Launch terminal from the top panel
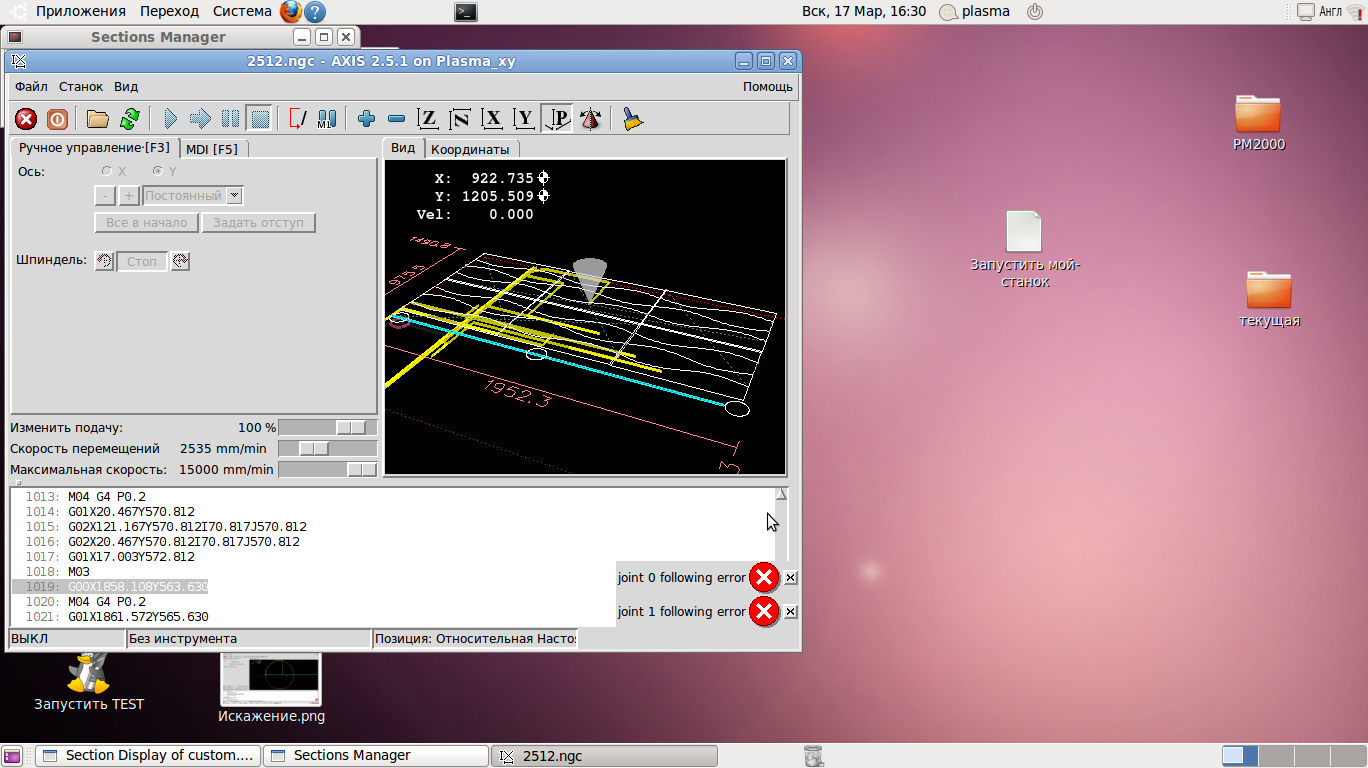The width and height of the screenshot is (1368, 768). coord(465,12)
